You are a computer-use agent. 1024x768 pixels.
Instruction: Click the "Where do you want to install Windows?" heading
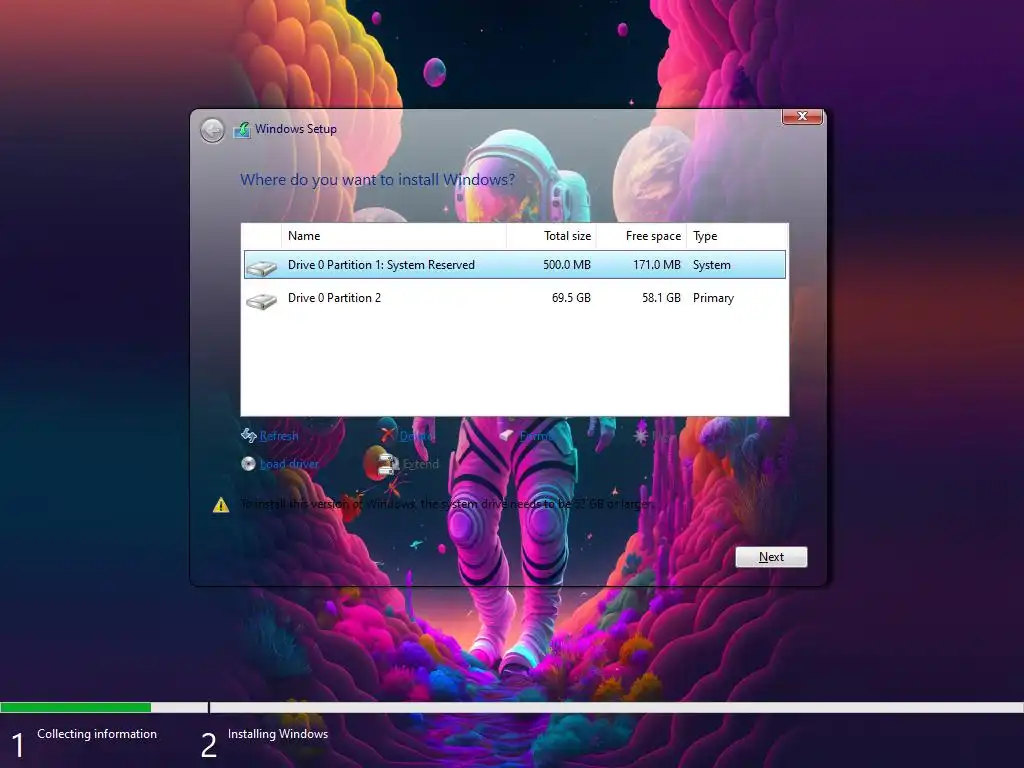tap(377, 180)
